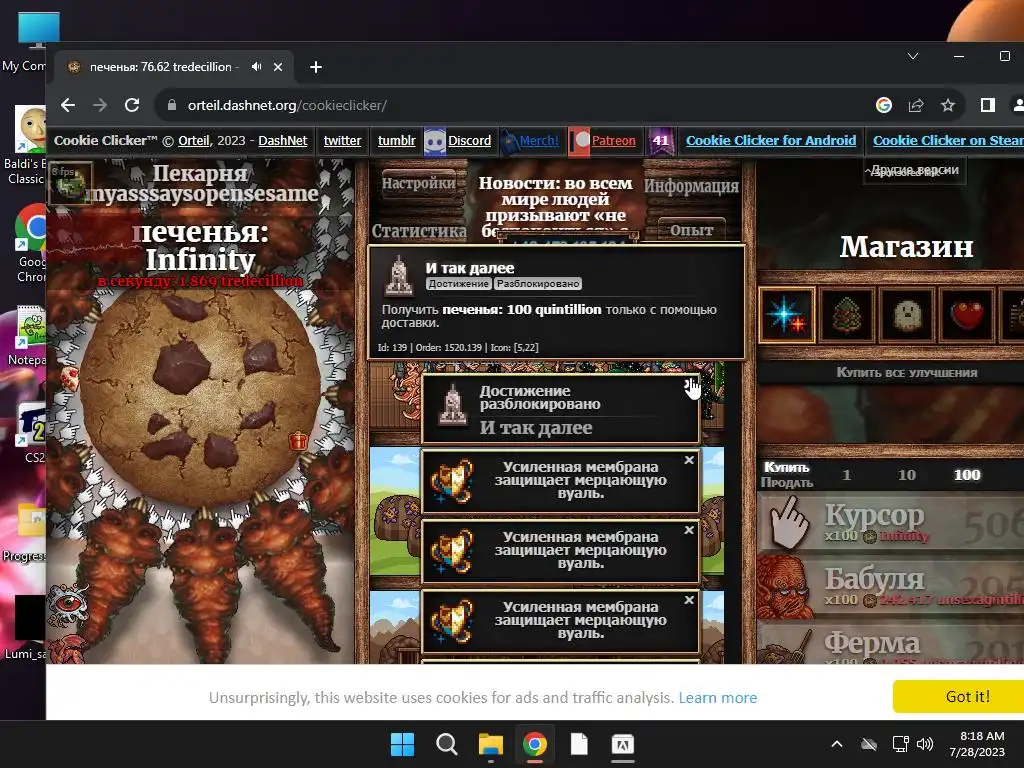This screenshot has height=768, width=1024.
Task: Go forward in the browser
Action: click(100, 105)
